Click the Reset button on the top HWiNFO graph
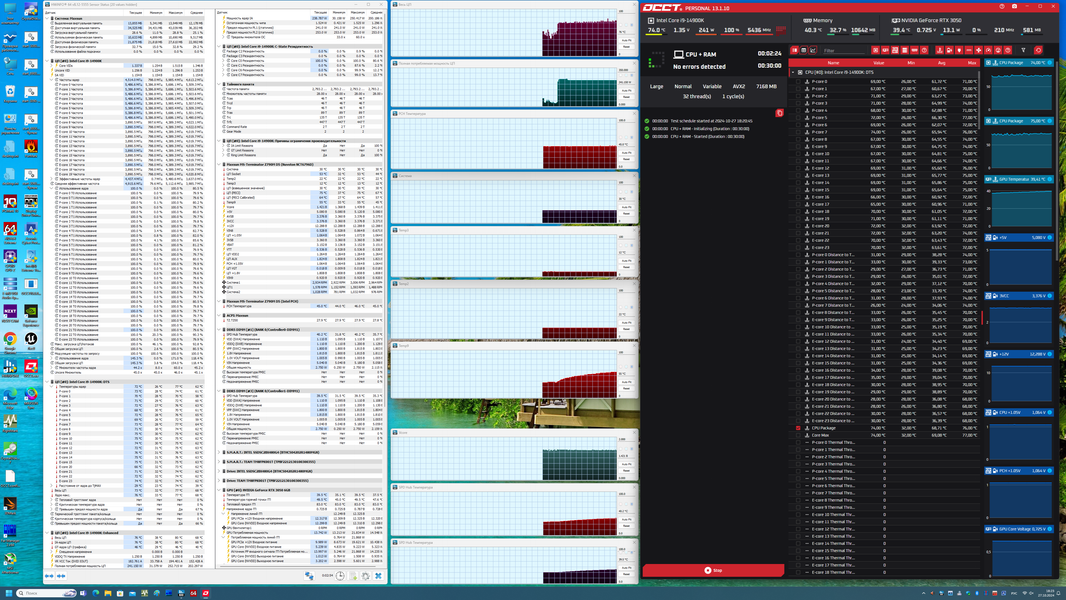The height and width of the screenshot is (600, 1066). point(627,47)
